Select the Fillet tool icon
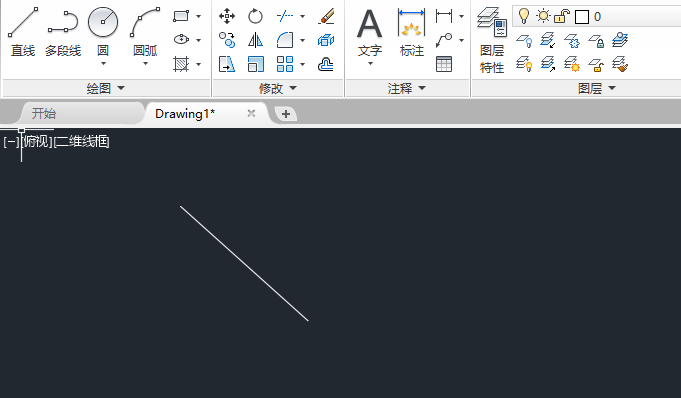Image resolution: width=681 pixels, height=398 pixels. point(285,40)
